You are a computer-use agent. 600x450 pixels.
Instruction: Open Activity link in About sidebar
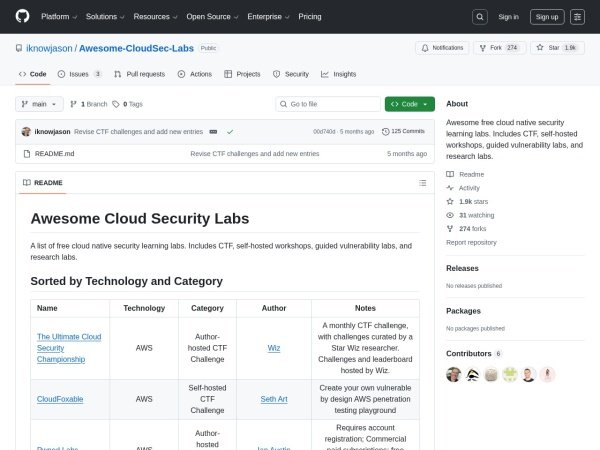pos(463,188)
